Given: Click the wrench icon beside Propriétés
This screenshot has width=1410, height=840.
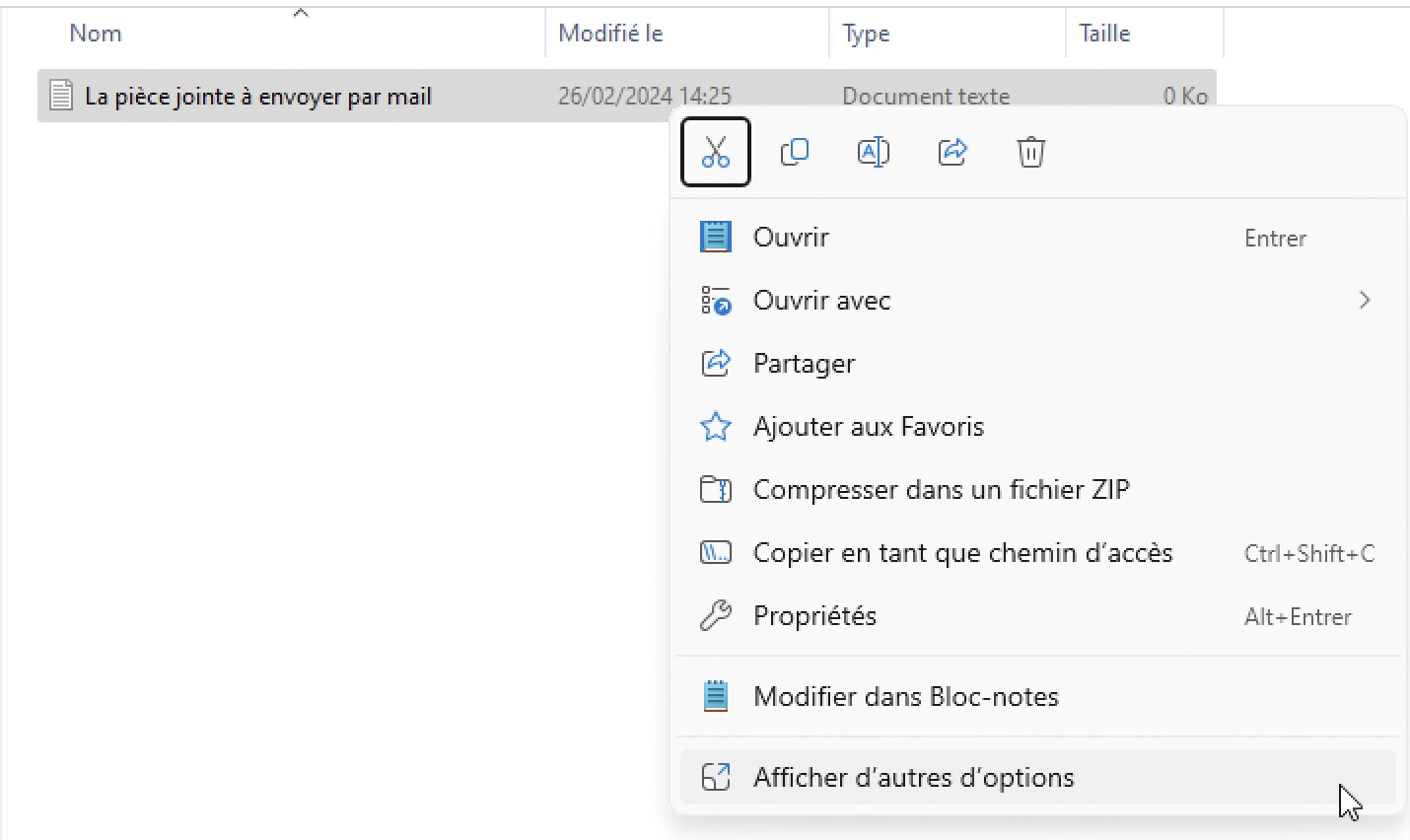Looking at the screenshot, I should [715, 615].
